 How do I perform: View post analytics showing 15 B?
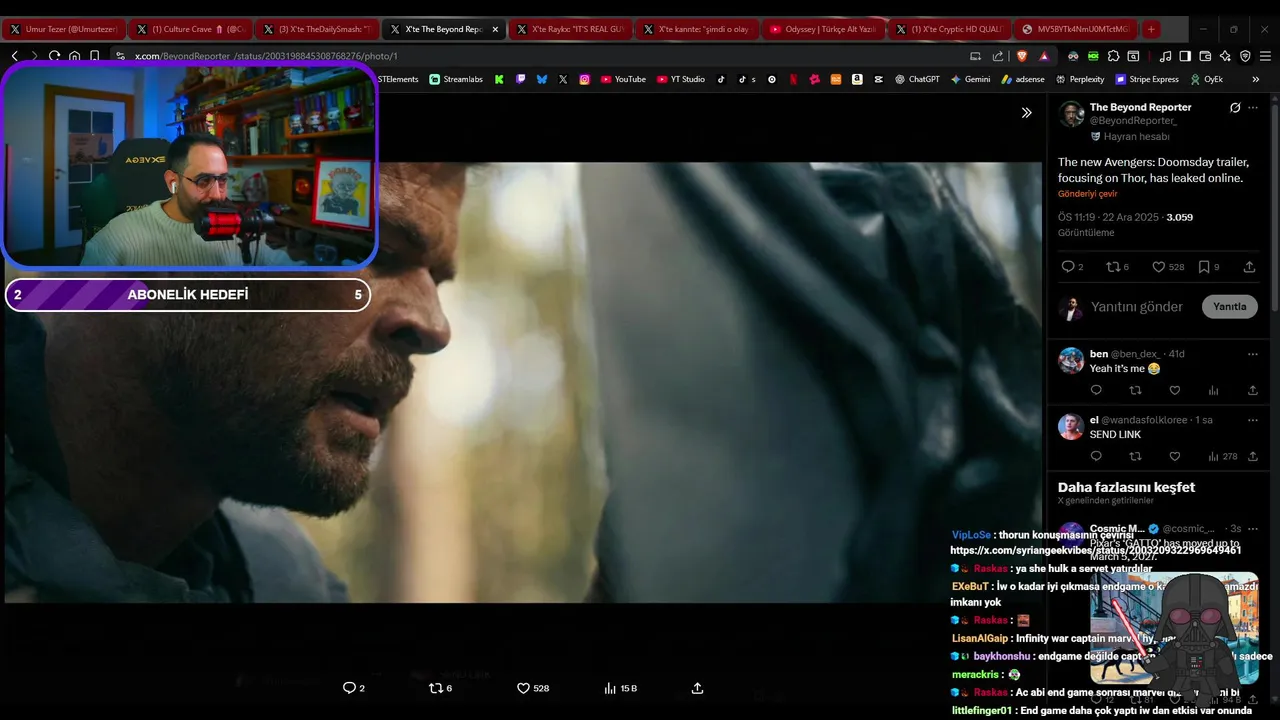click(621, 688)
